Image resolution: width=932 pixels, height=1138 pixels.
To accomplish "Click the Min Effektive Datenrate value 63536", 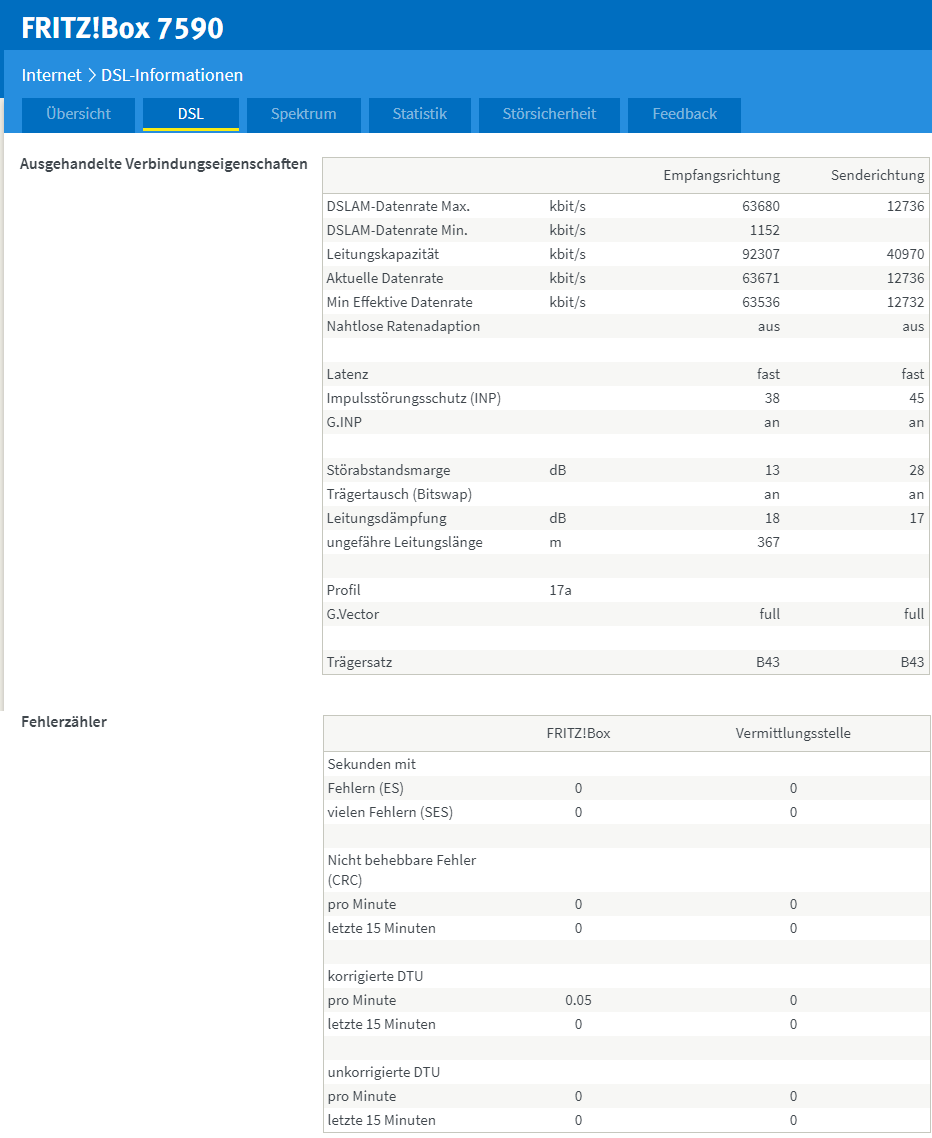I will (761, 302).
